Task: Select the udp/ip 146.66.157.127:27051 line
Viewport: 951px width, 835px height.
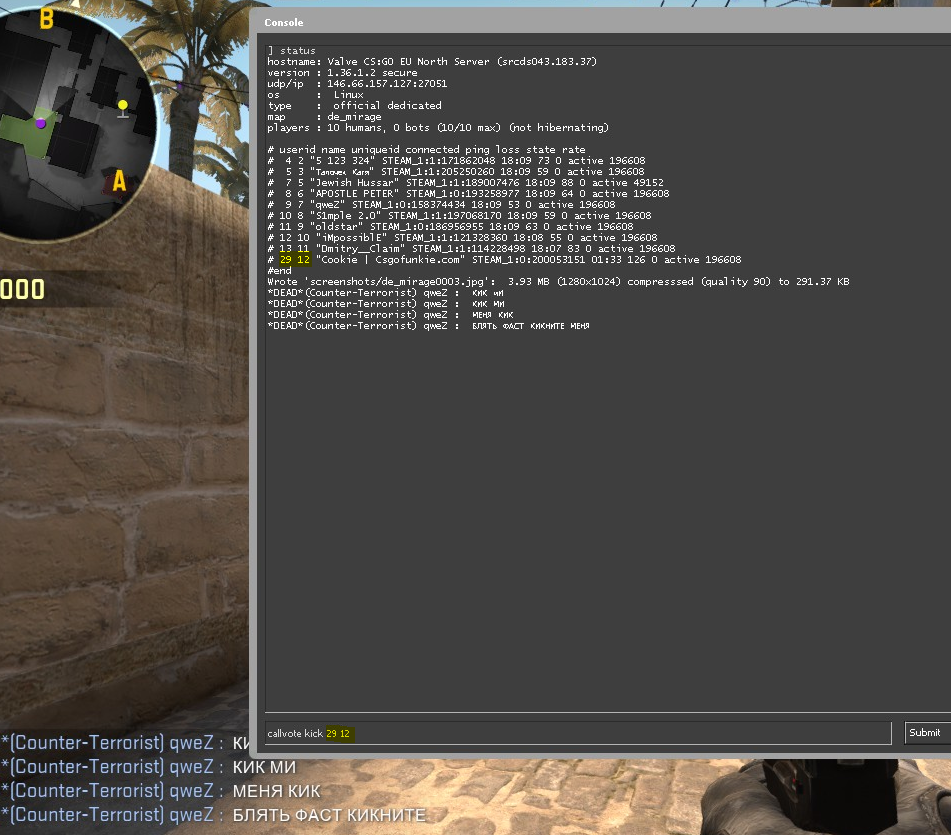Action: pyautogui.click(x=357, y=84)
